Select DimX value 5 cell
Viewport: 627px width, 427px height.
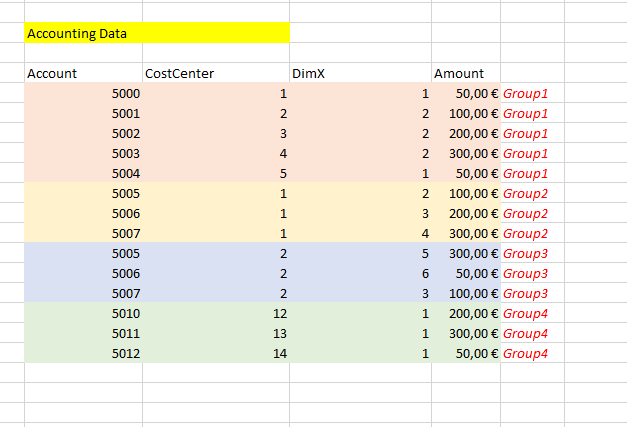coord(361,253)
